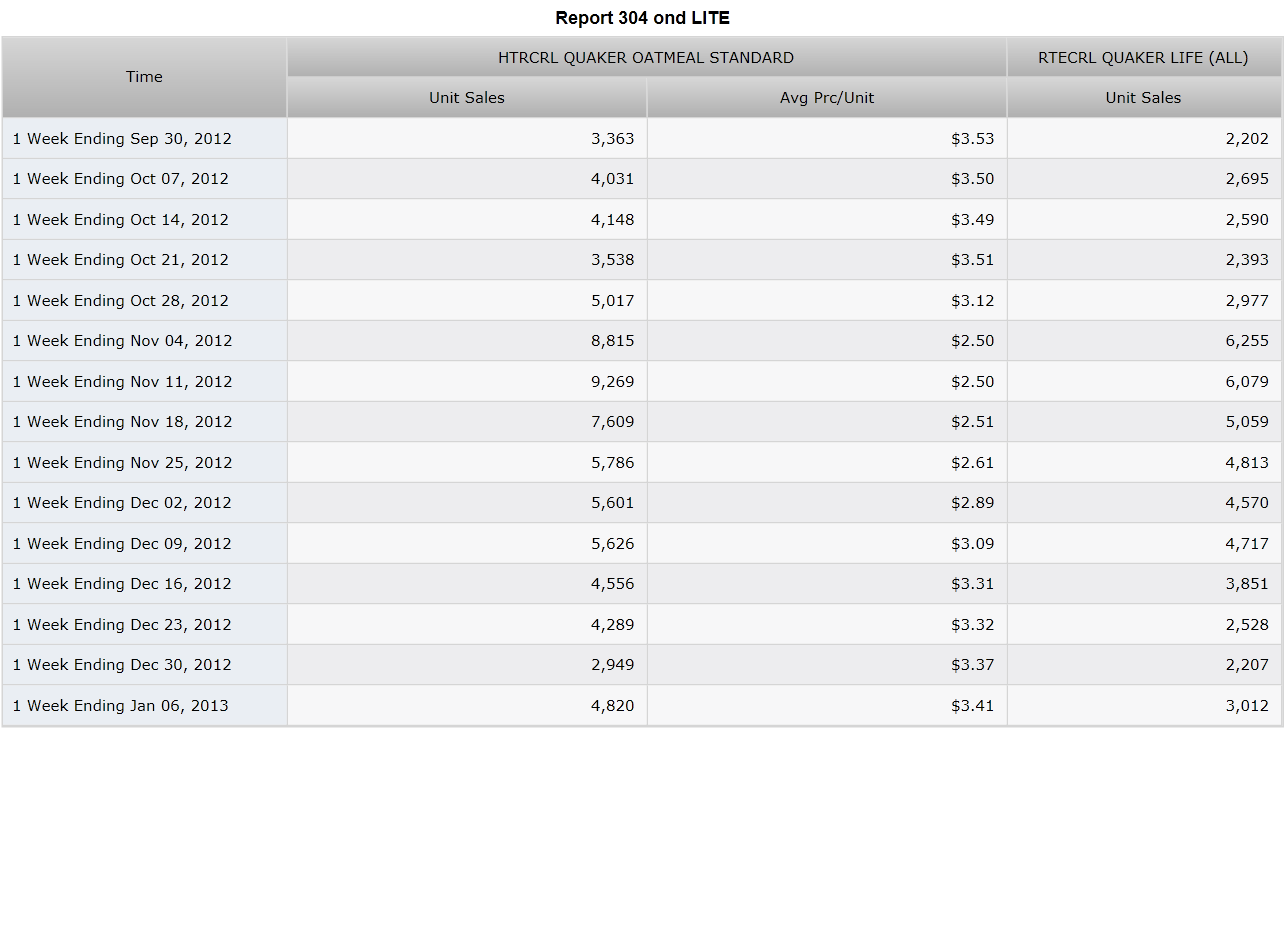Click the unit sales value 5,786
Viewport: 1284px width, 946px height.
613,463
